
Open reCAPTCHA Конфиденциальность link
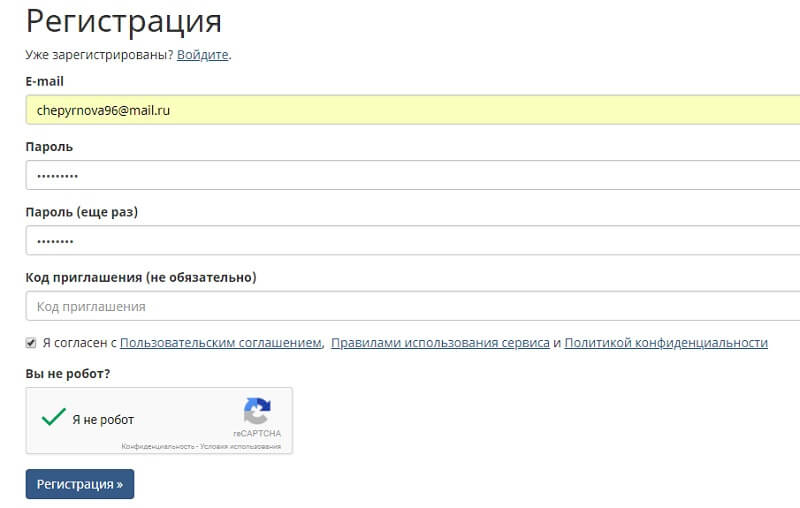tap(158, 446)
